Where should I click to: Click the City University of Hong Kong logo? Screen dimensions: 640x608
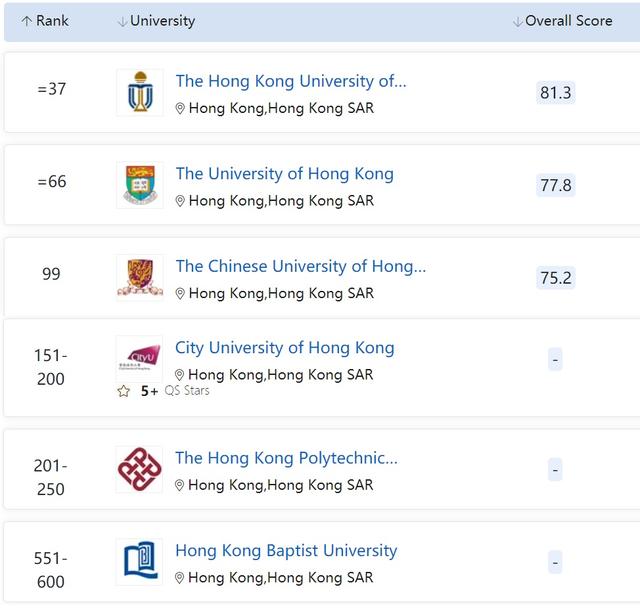(139, 358)
